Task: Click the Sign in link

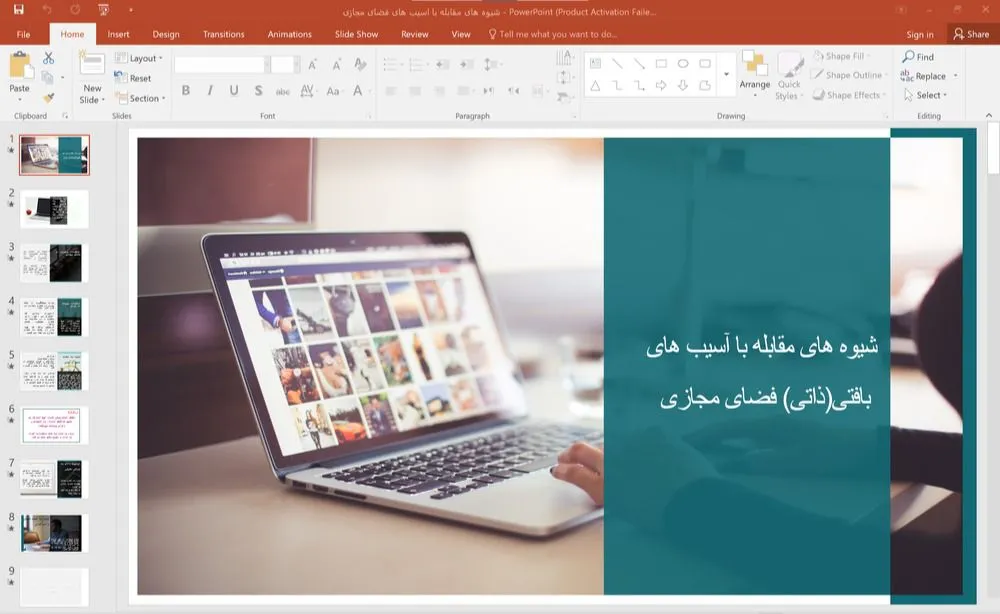Action: 919,34
